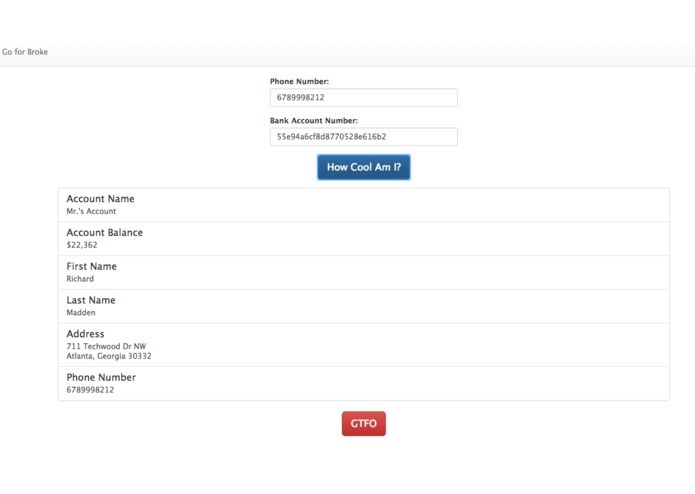
Task: Click the red GTFO button
Action: (363, 424)
